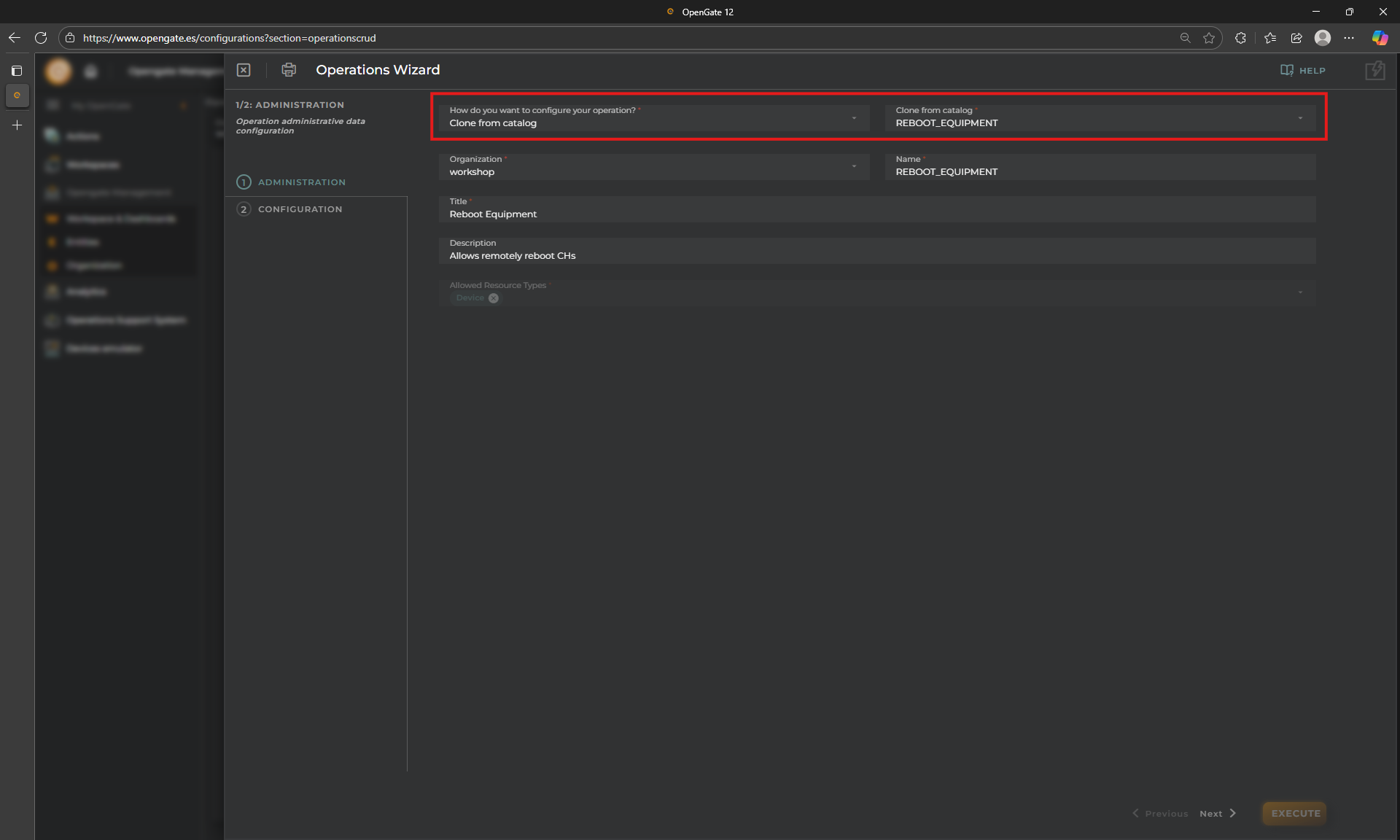Viewport: 1400px width, 840px height.
Task: Click the Description text field
Action: point(875,256)
